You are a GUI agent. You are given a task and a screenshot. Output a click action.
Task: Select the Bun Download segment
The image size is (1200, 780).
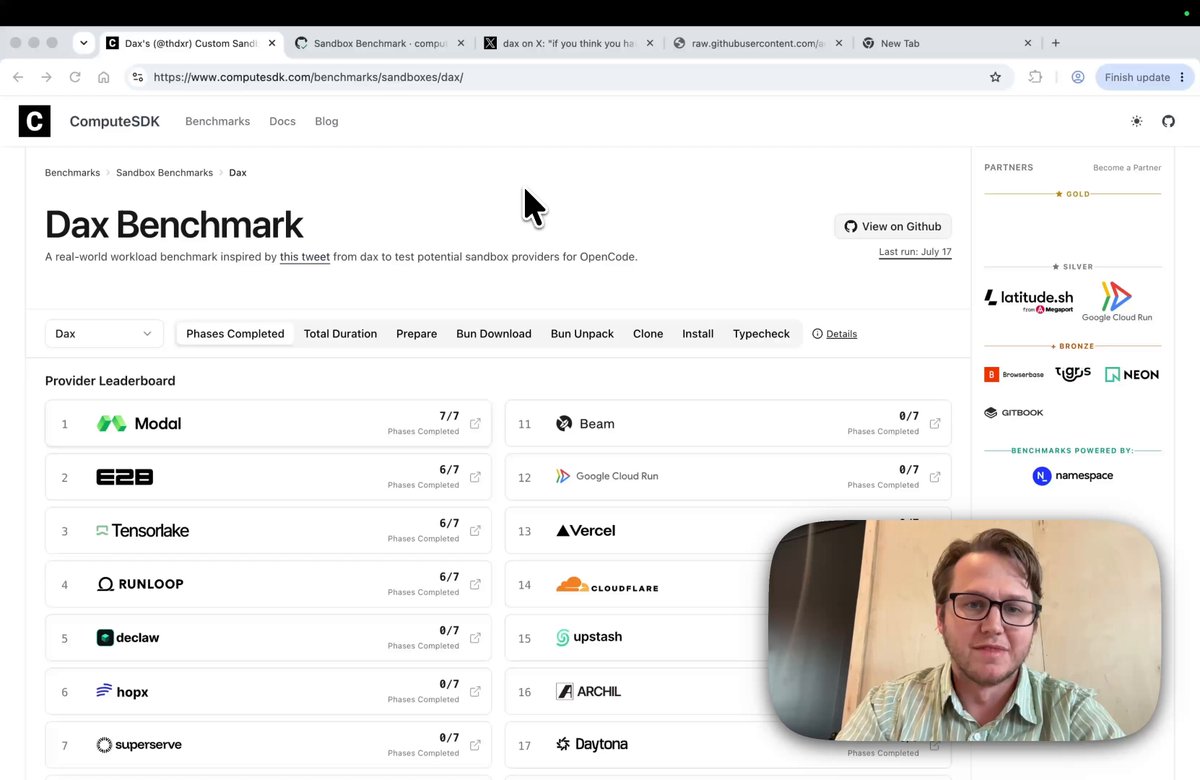point(494,334)
